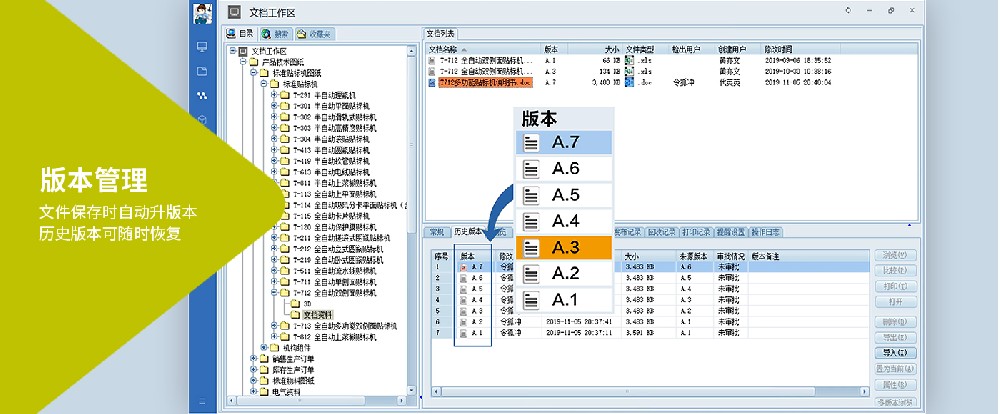
Task: Expand the 电气资料 folder node
Action: (x=253, y=391)
